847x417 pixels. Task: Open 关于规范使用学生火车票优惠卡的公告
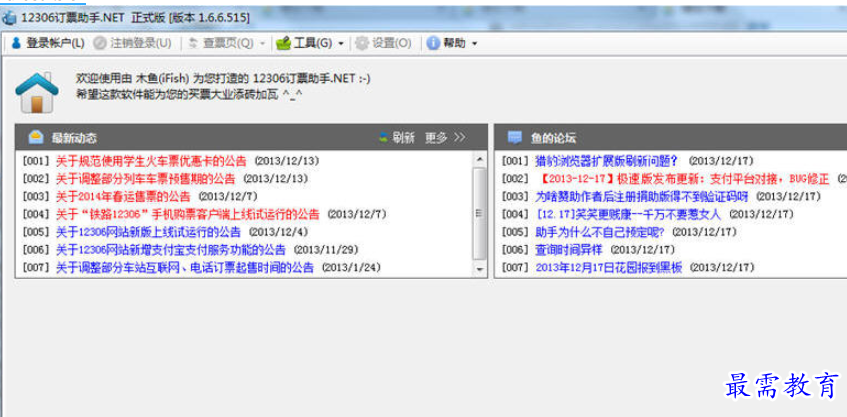[x=151, y=161]
